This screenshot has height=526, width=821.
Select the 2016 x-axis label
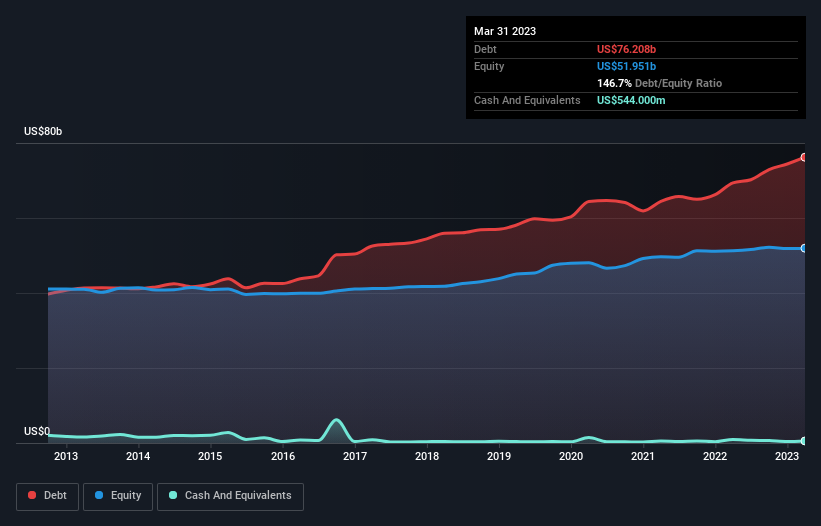pos(283,456)
